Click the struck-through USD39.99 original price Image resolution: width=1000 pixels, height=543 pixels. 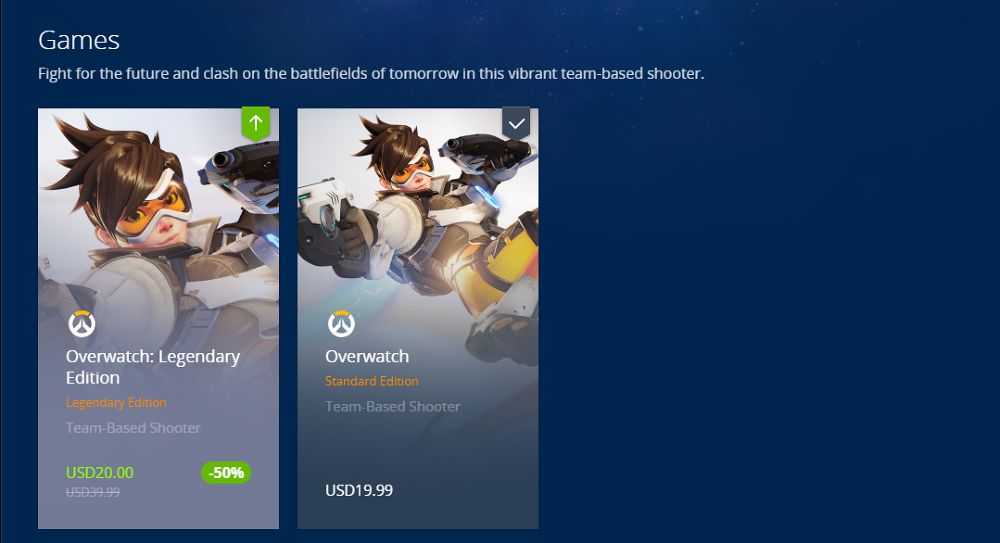click(93, 492)
